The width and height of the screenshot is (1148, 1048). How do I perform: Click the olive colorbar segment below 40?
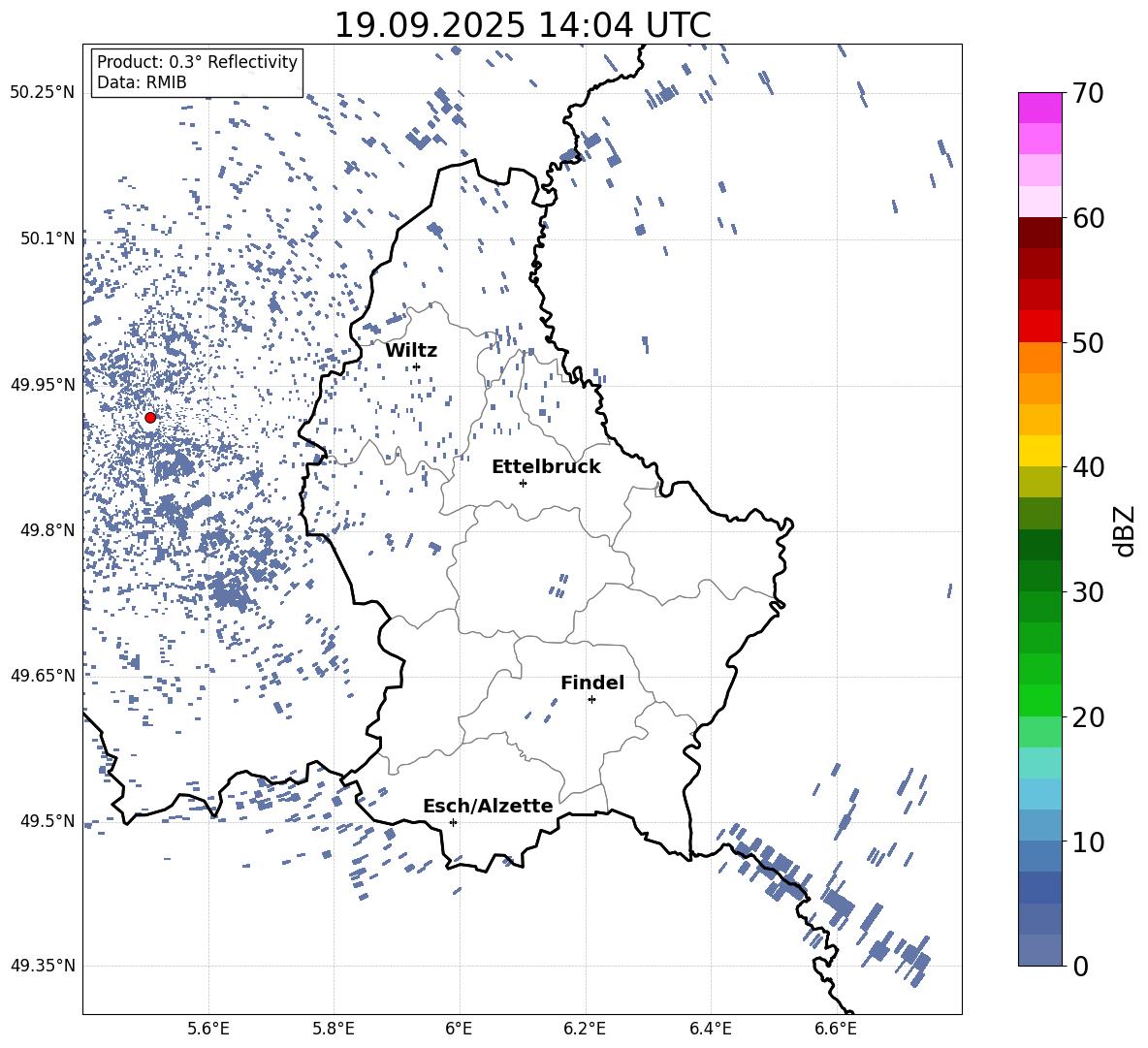click(x=1039, y=482)
